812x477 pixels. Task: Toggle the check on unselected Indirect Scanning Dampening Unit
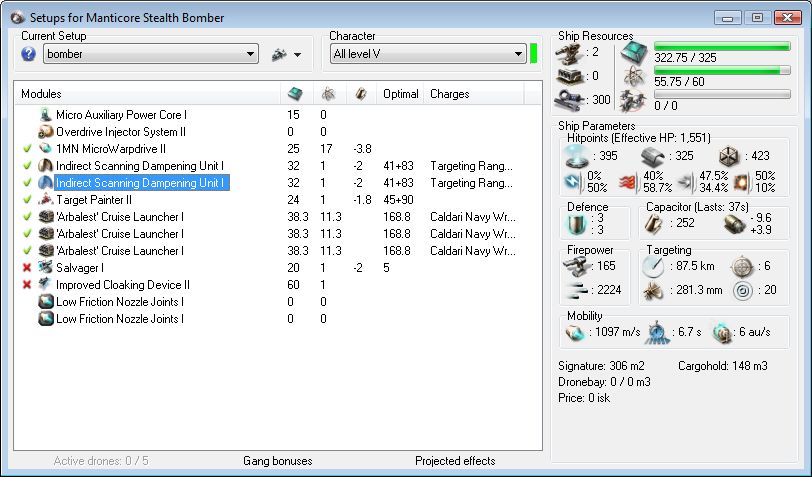[x=27, y=166]
